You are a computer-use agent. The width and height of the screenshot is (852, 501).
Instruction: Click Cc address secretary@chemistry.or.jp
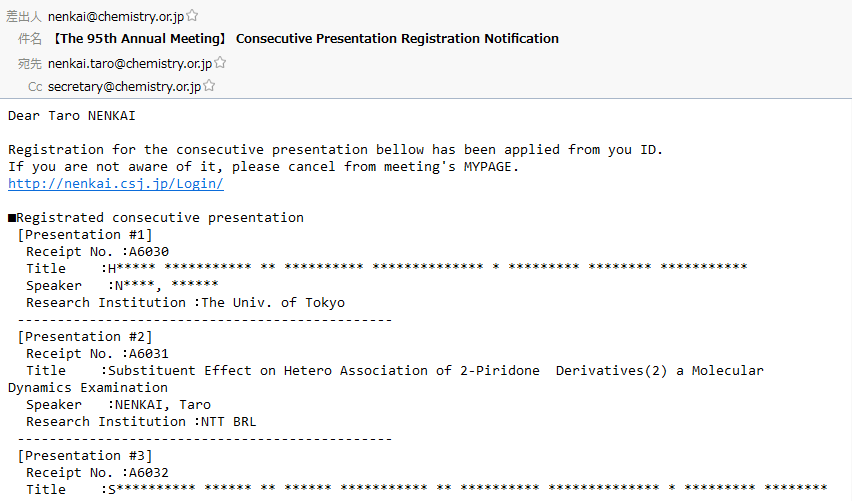[x=124, y=86]
